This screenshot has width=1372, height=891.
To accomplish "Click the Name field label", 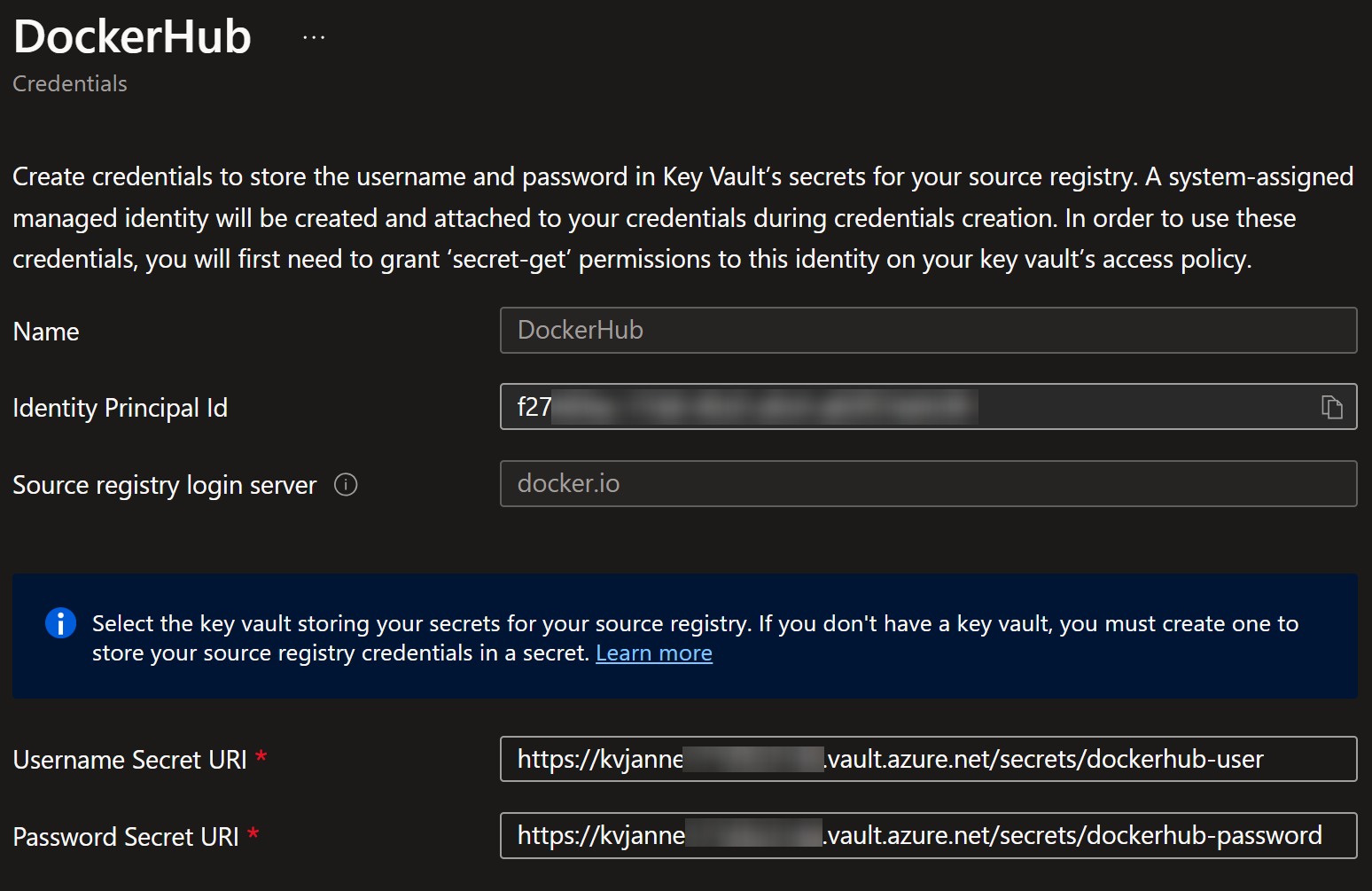I will tap(46, 332).
